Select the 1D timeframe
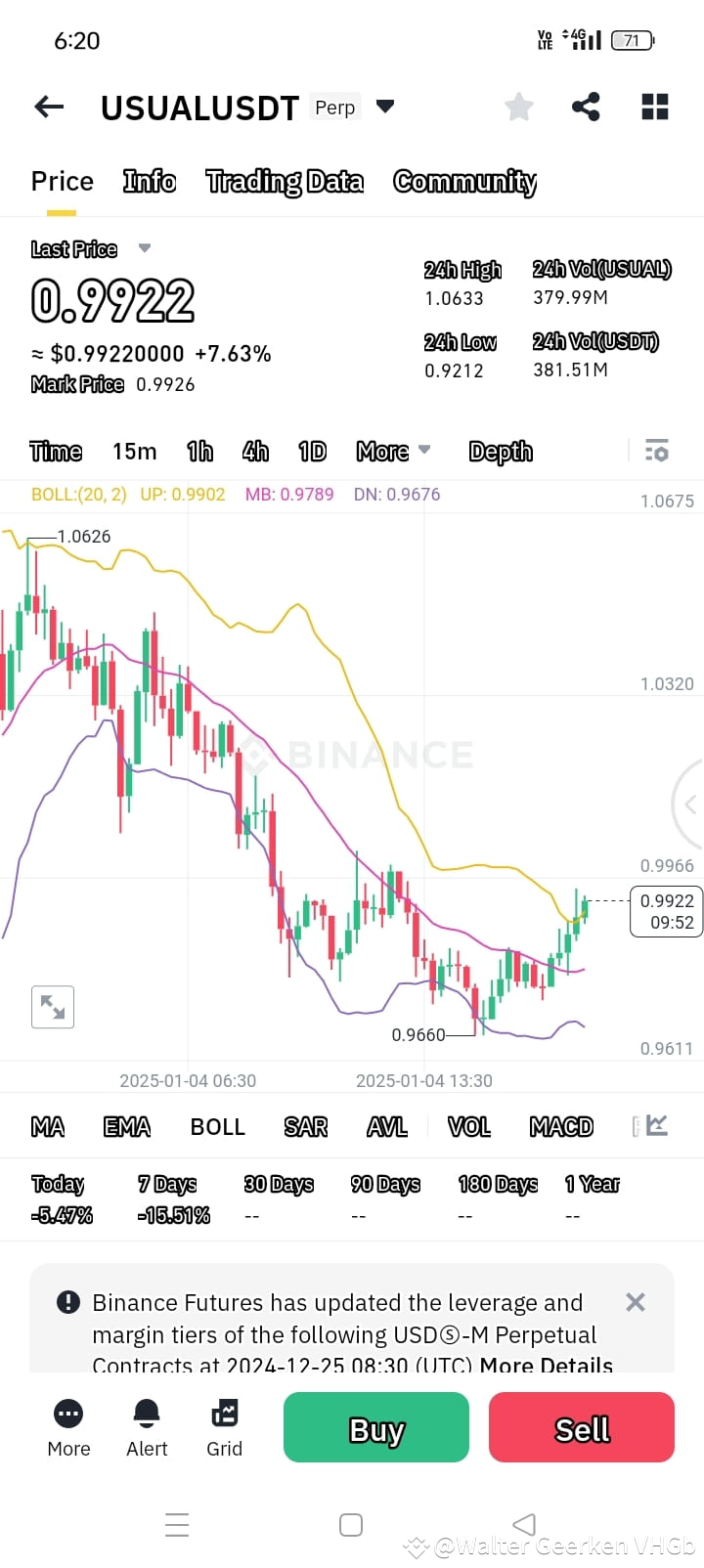Screen dimensions: 704x1568 [x=312, y=451]
